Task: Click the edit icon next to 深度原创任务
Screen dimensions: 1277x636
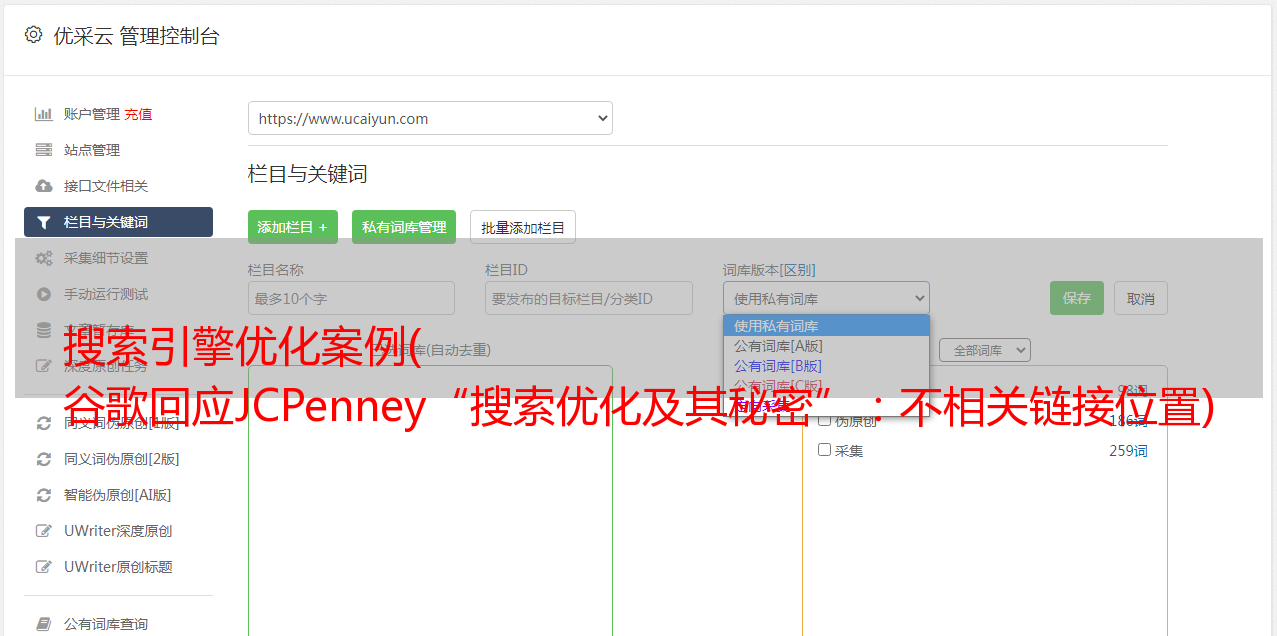Action: [44, 366]
